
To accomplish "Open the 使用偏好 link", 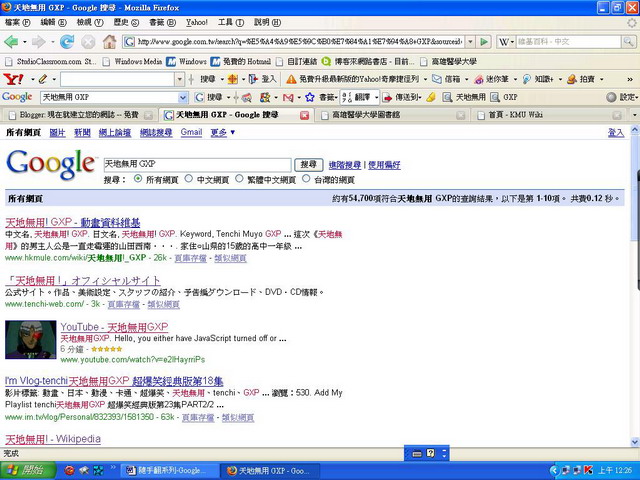I will (384, 165).
